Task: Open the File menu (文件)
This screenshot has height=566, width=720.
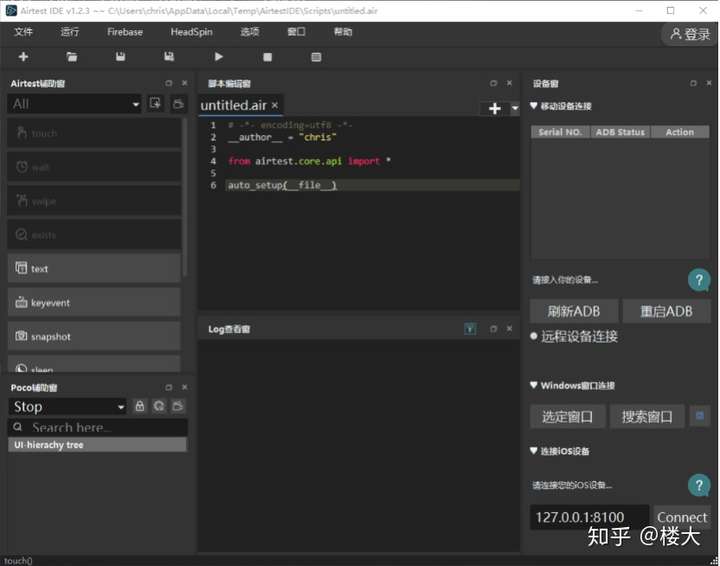Action: tap(23, 32)
